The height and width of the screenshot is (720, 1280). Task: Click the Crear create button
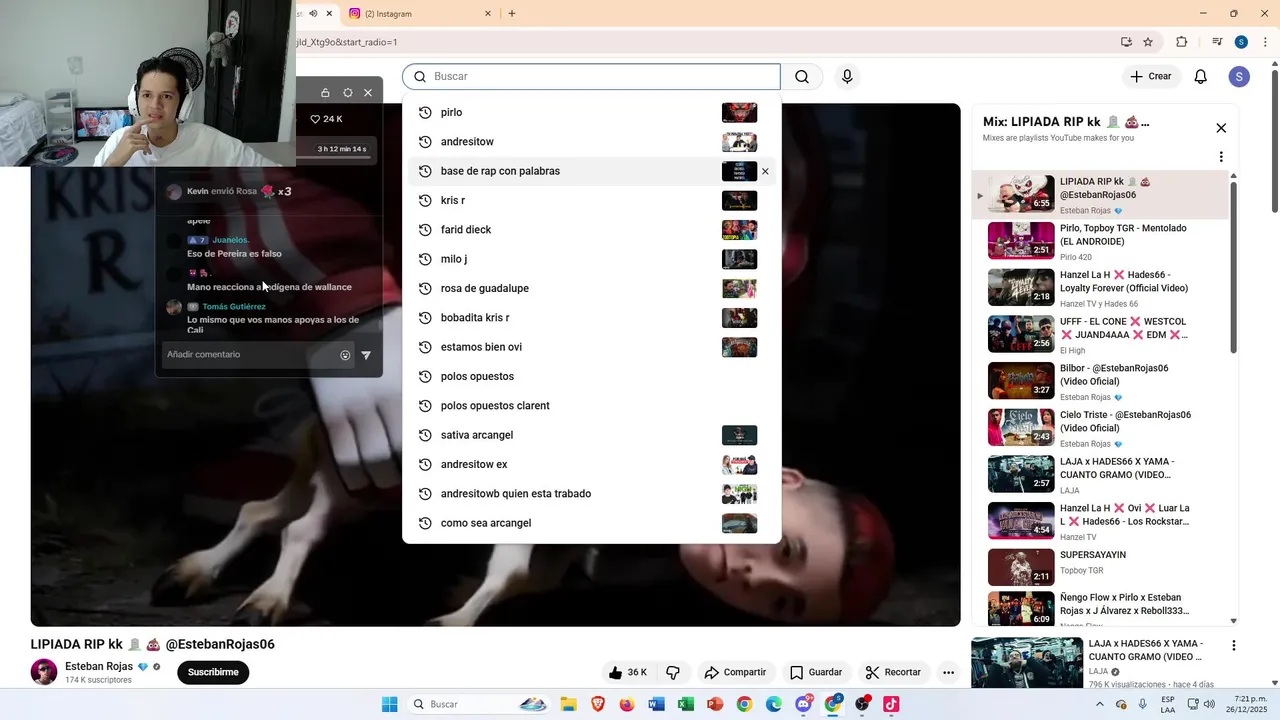pyautogui.click(x=1151, y=77)
